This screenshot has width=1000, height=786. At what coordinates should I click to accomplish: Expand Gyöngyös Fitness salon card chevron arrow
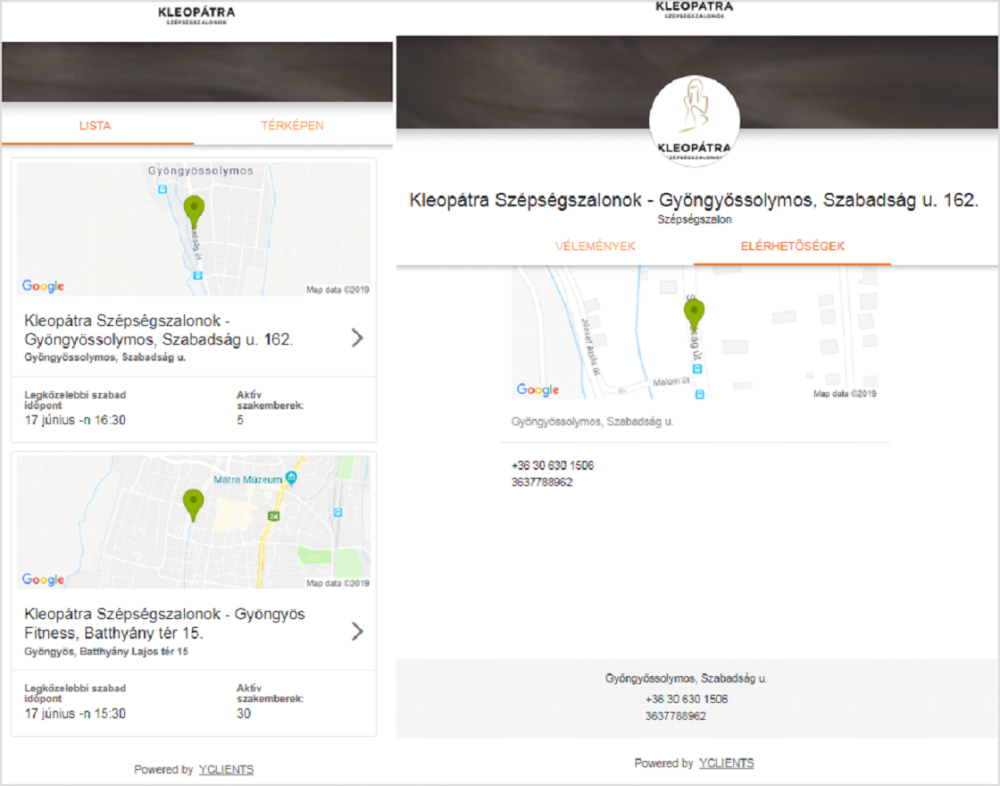coord(357,631)
